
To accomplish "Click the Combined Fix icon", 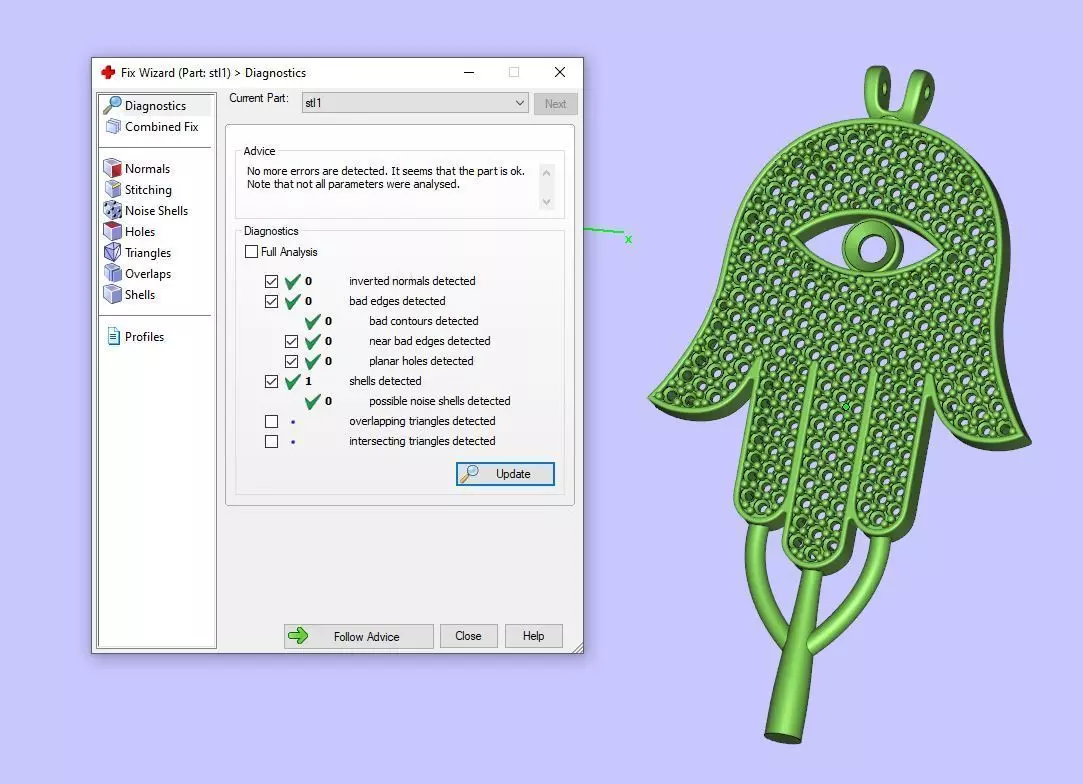I will [x=113, y=126].
